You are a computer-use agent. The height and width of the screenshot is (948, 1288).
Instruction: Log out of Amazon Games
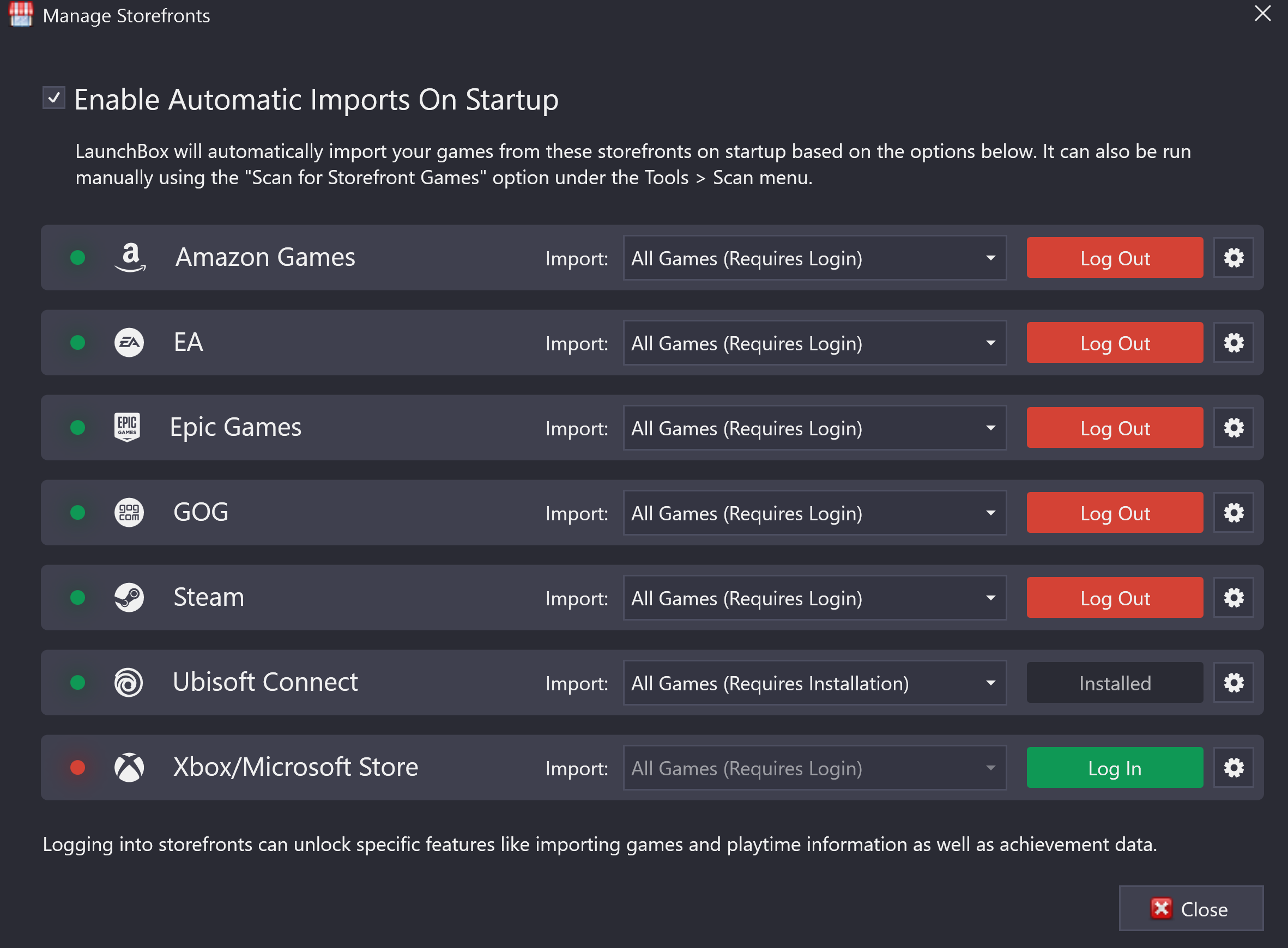(1114, 258)
